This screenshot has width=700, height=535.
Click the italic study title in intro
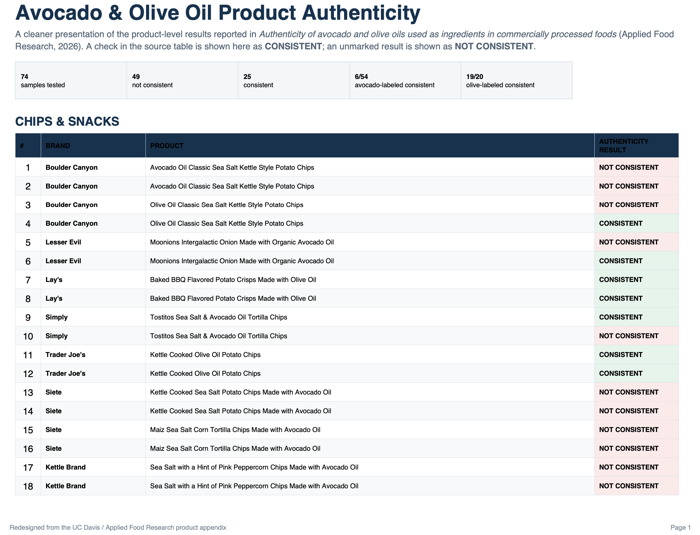click(x=438, y=34)
